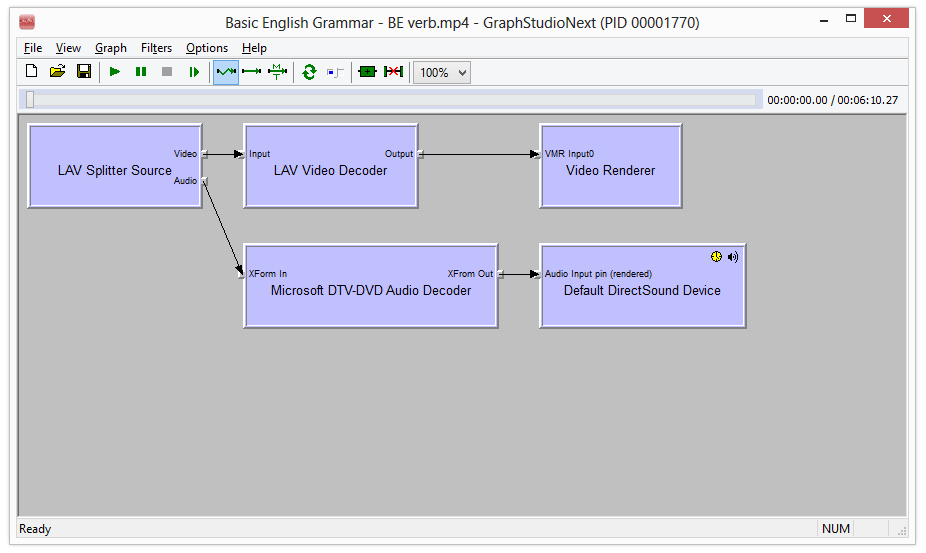
Task: Click the XForm In pin on Audio Decoder
Action: click(x=242, y=274)
